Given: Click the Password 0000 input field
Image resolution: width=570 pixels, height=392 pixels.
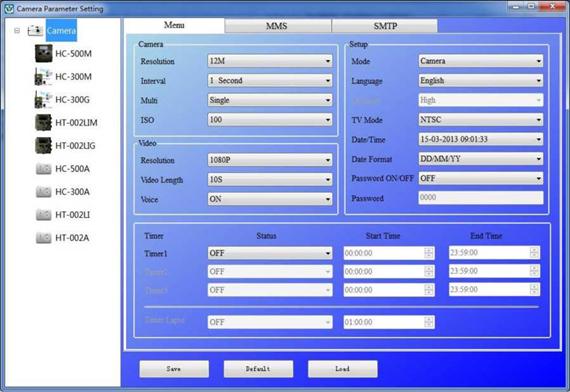Looking at the screenshot, I should [x=481, y=197].
